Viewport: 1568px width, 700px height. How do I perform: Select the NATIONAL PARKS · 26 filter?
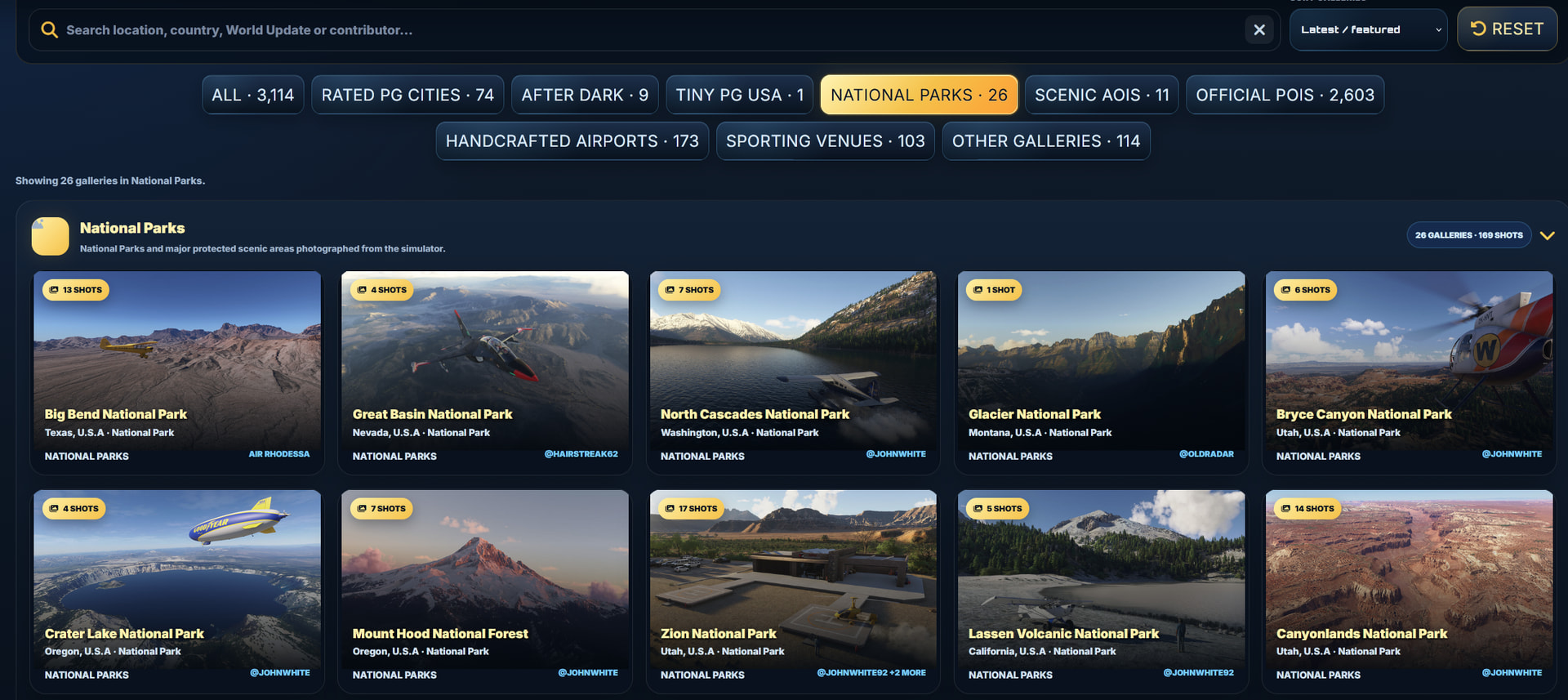tap(920, 95)
